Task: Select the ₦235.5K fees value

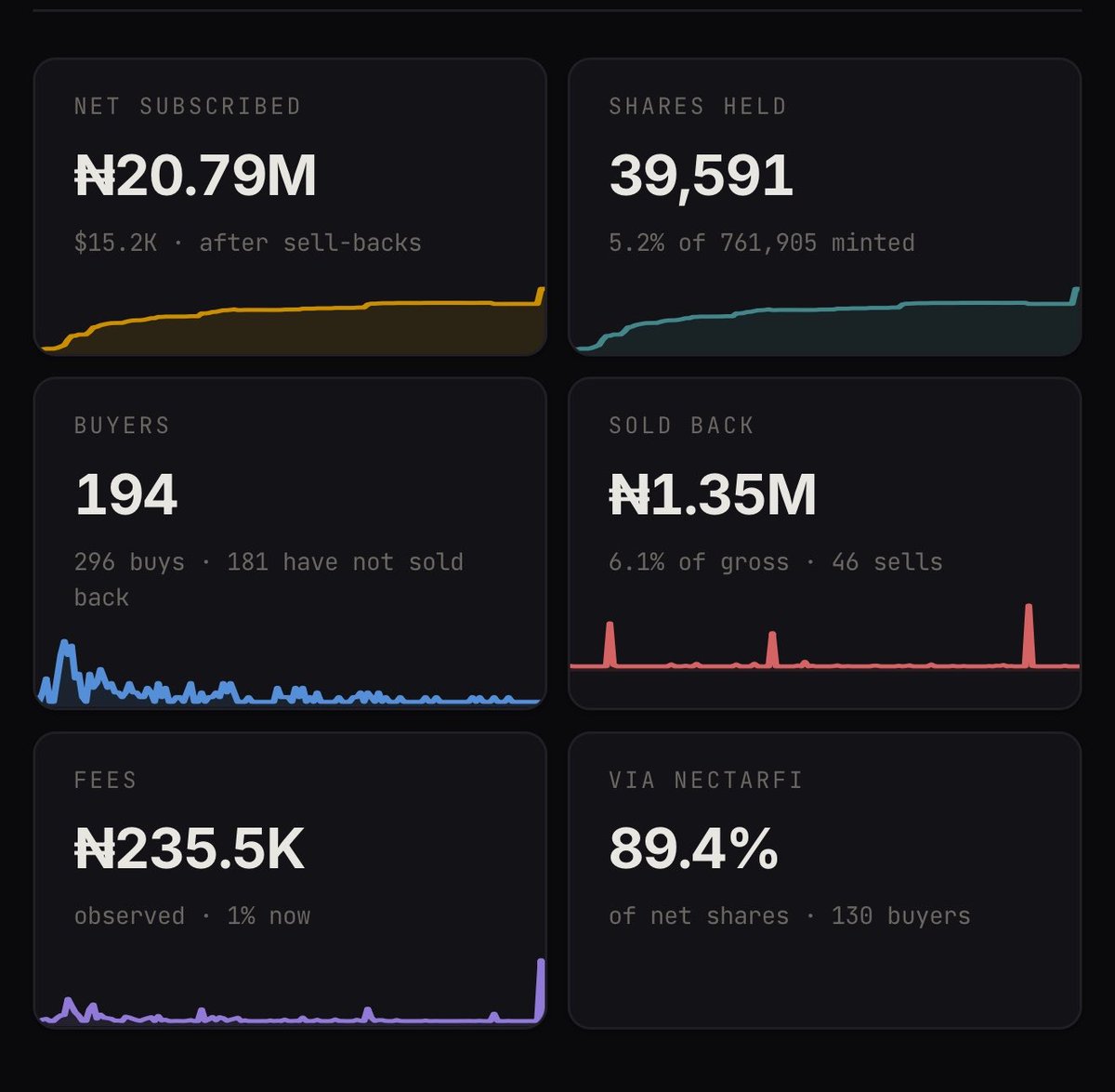Action: [190, 849]
